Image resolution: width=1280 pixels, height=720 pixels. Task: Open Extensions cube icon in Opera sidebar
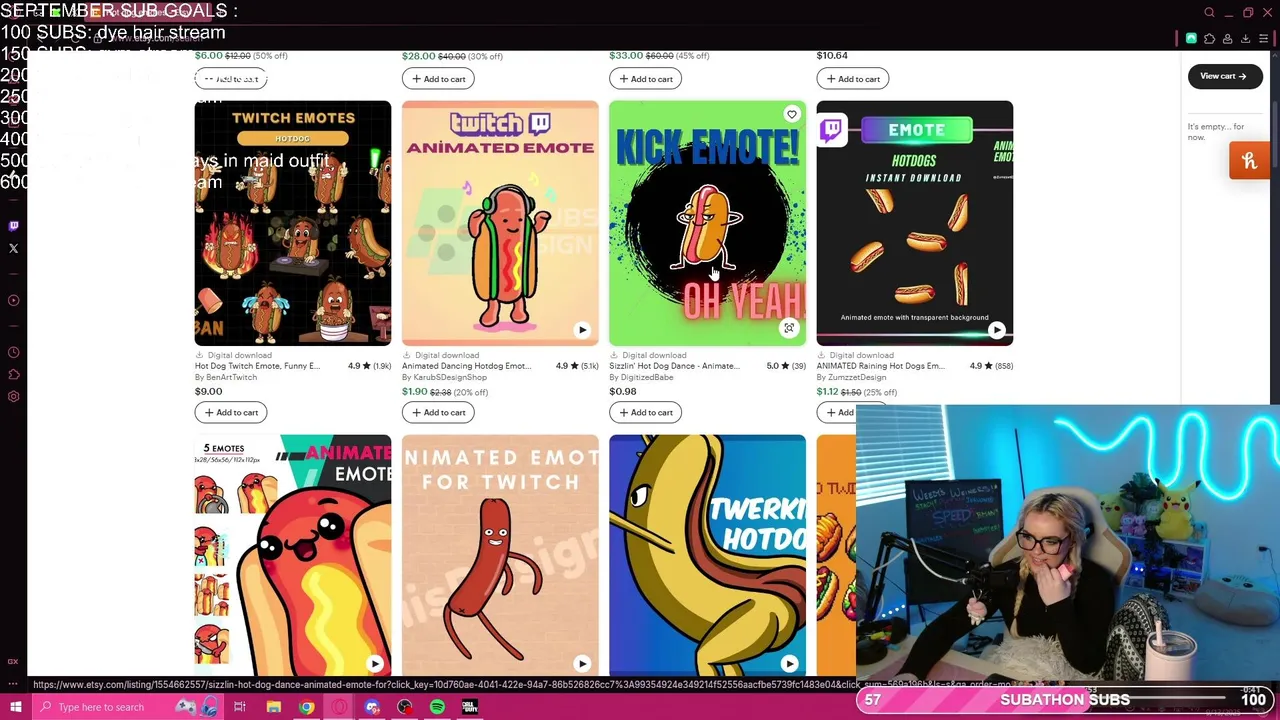13,374
